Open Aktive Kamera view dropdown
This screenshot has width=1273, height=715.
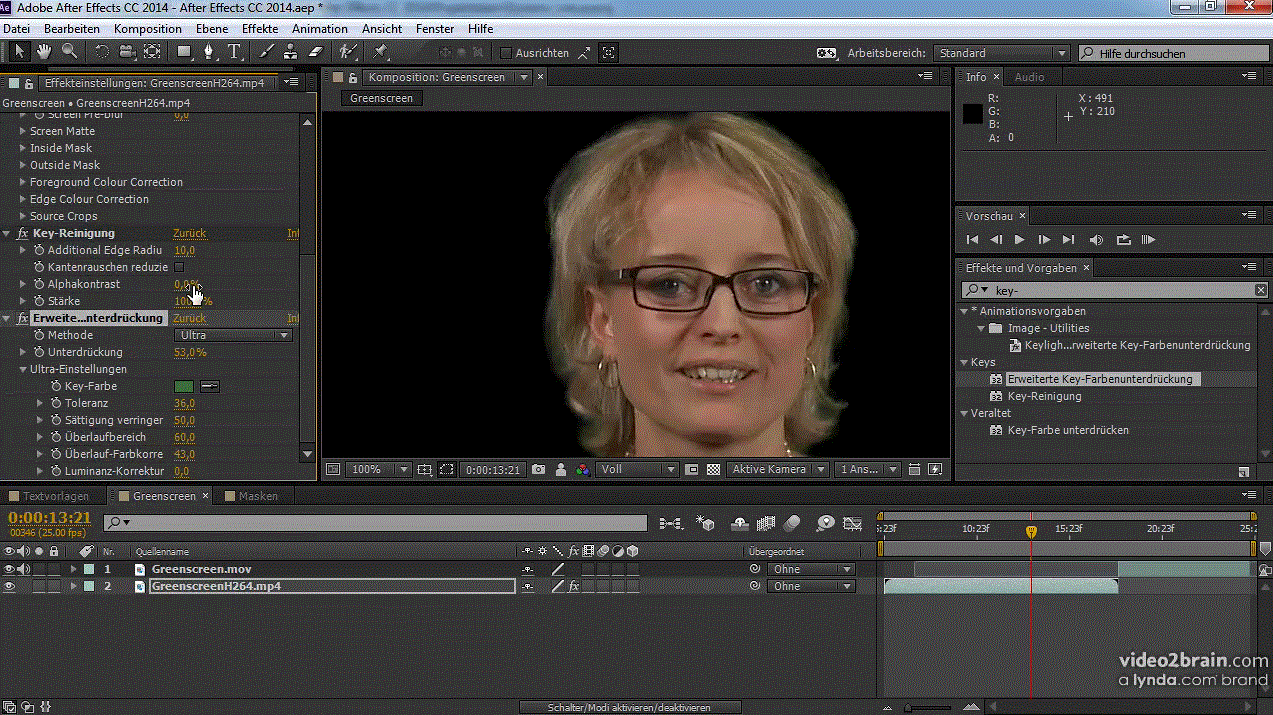pyautogui.click(x=778, y=469)
